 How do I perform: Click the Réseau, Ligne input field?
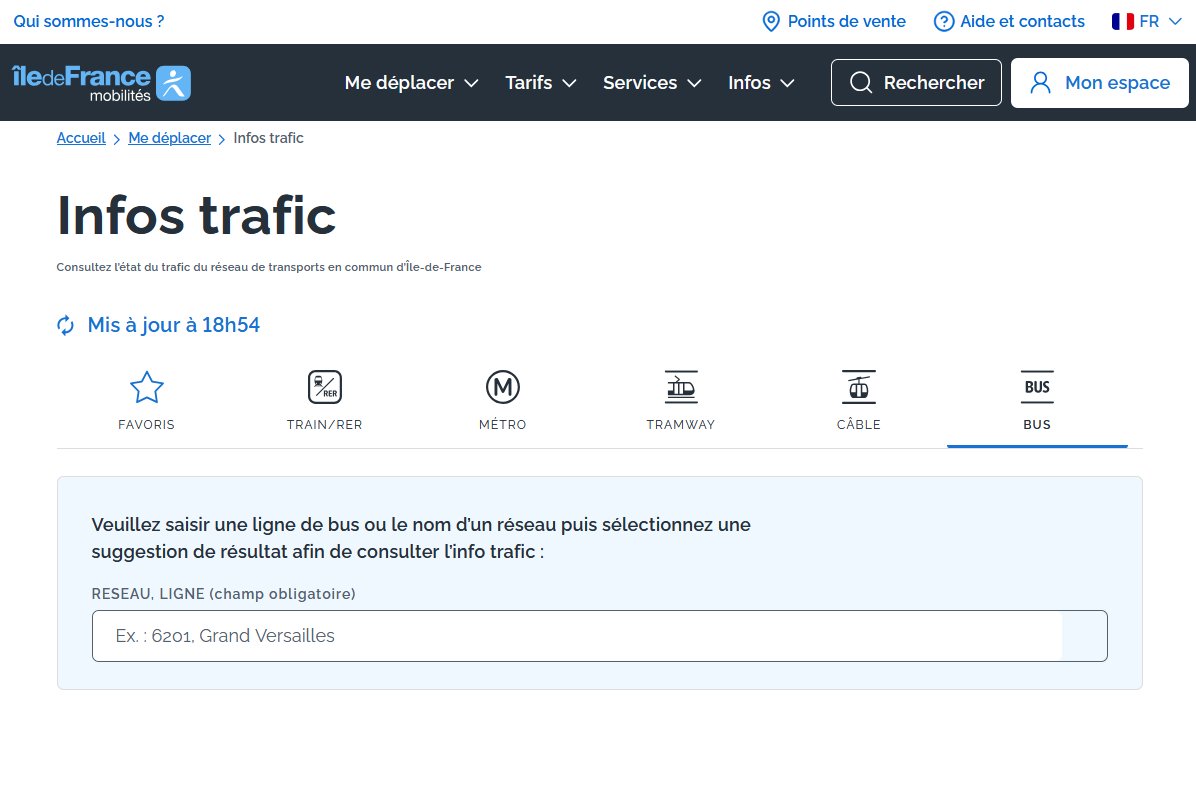(x=600, y=636)
